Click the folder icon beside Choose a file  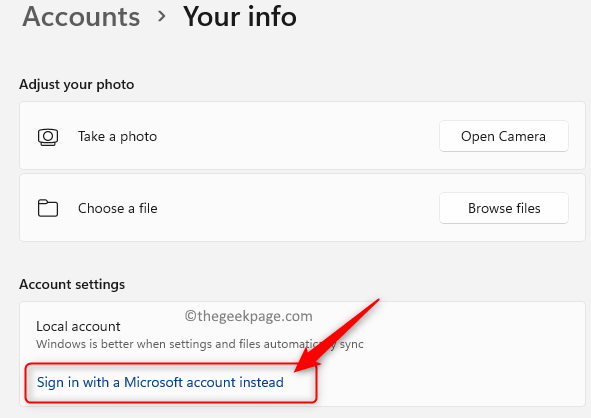48,208
